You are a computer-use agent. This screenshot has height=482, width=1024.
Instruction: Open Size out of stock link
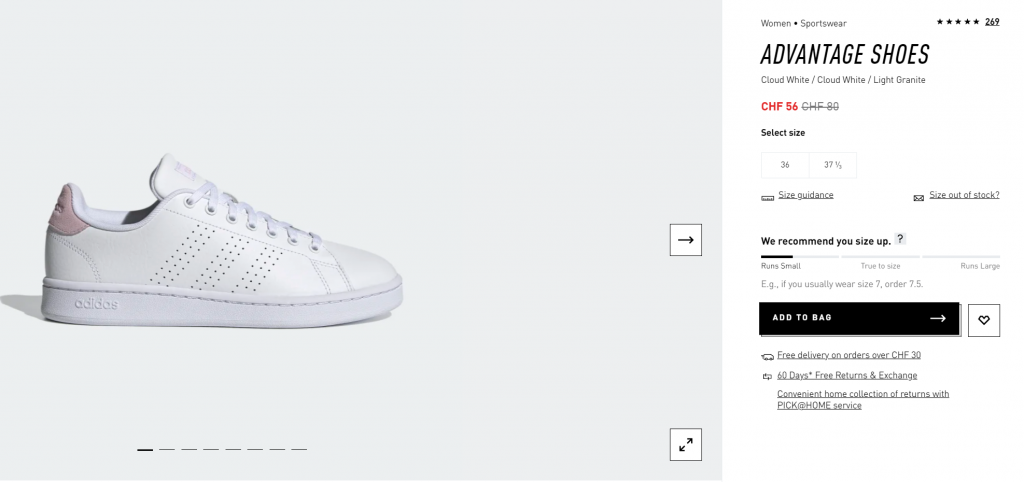coord(964,195)
